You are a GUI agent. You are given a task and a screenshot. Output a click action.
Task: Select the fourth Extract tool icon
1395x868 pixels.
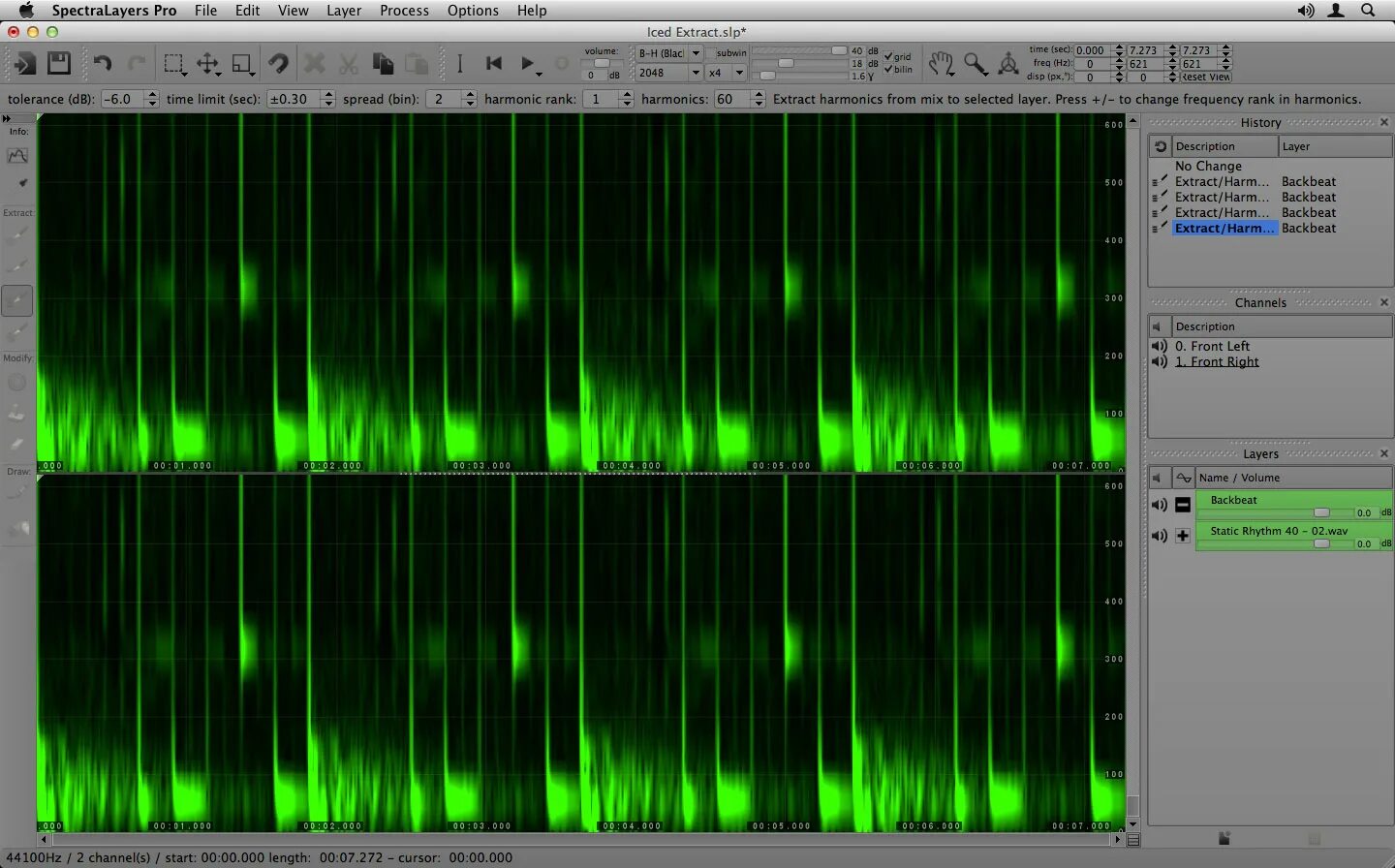(x=17, y=332)
